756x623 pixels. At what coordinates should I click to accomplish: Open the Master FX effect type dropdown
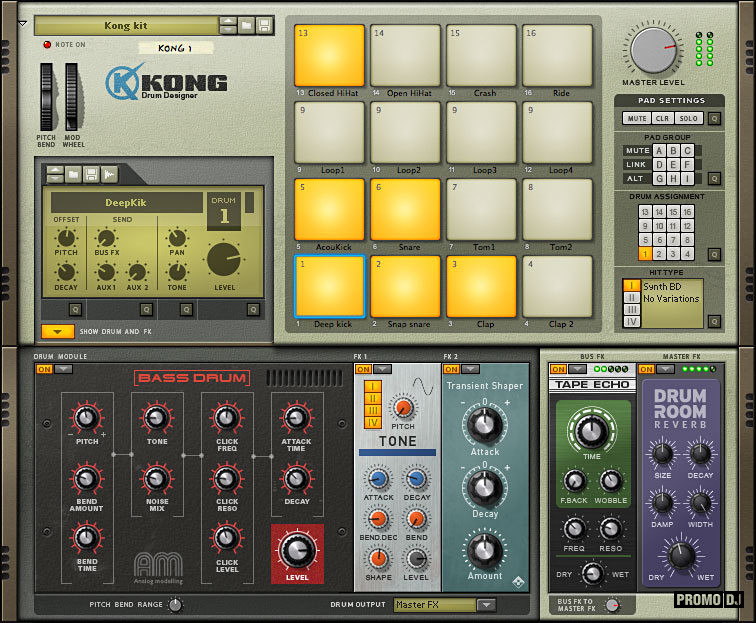coord(665,369)
